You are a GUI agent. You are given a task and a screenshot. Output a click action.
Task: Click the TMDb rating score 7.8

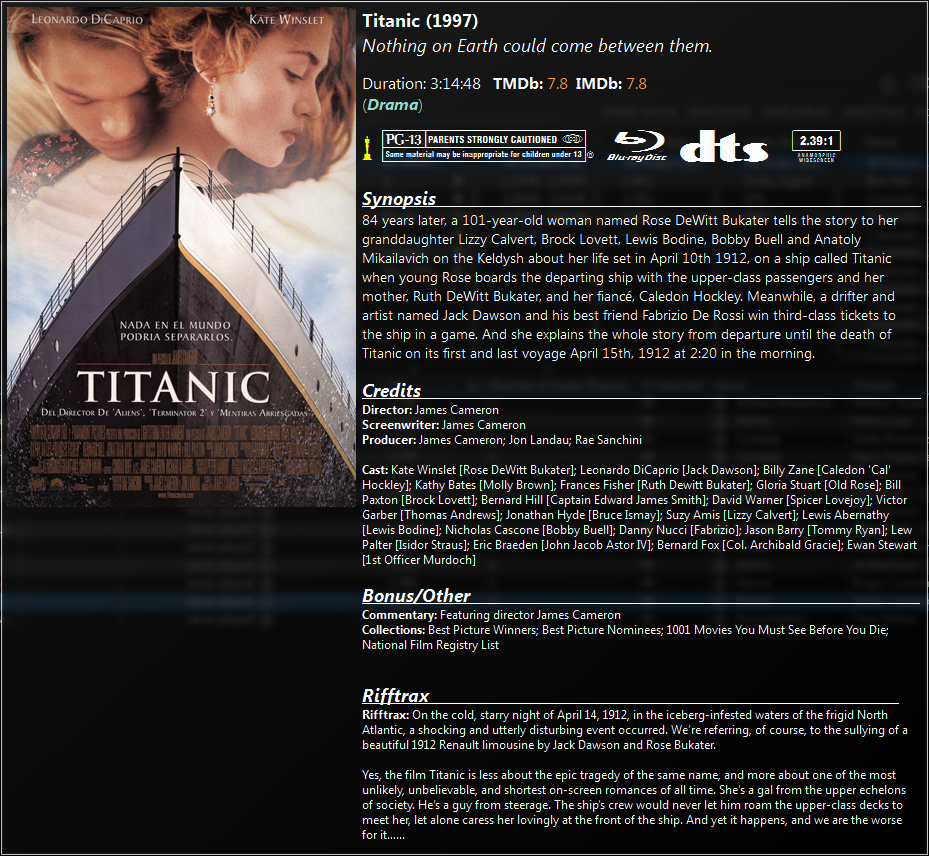(557, 84)
